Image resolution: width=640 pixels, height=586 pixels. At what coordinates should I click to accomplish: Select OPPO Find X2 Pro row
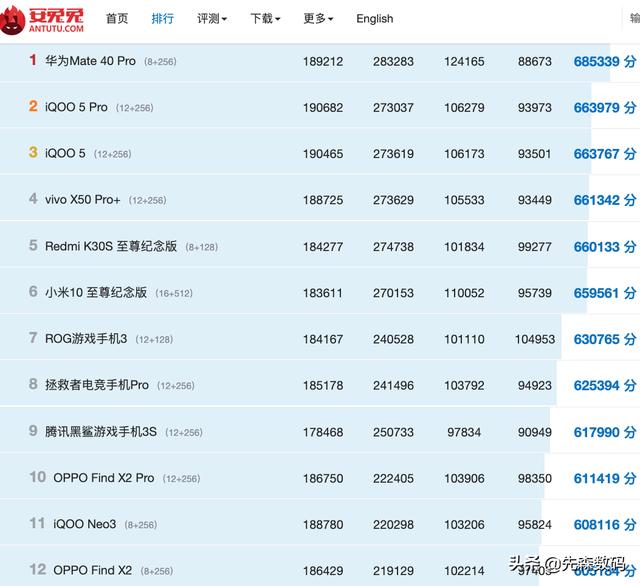(x=103, y=478)
